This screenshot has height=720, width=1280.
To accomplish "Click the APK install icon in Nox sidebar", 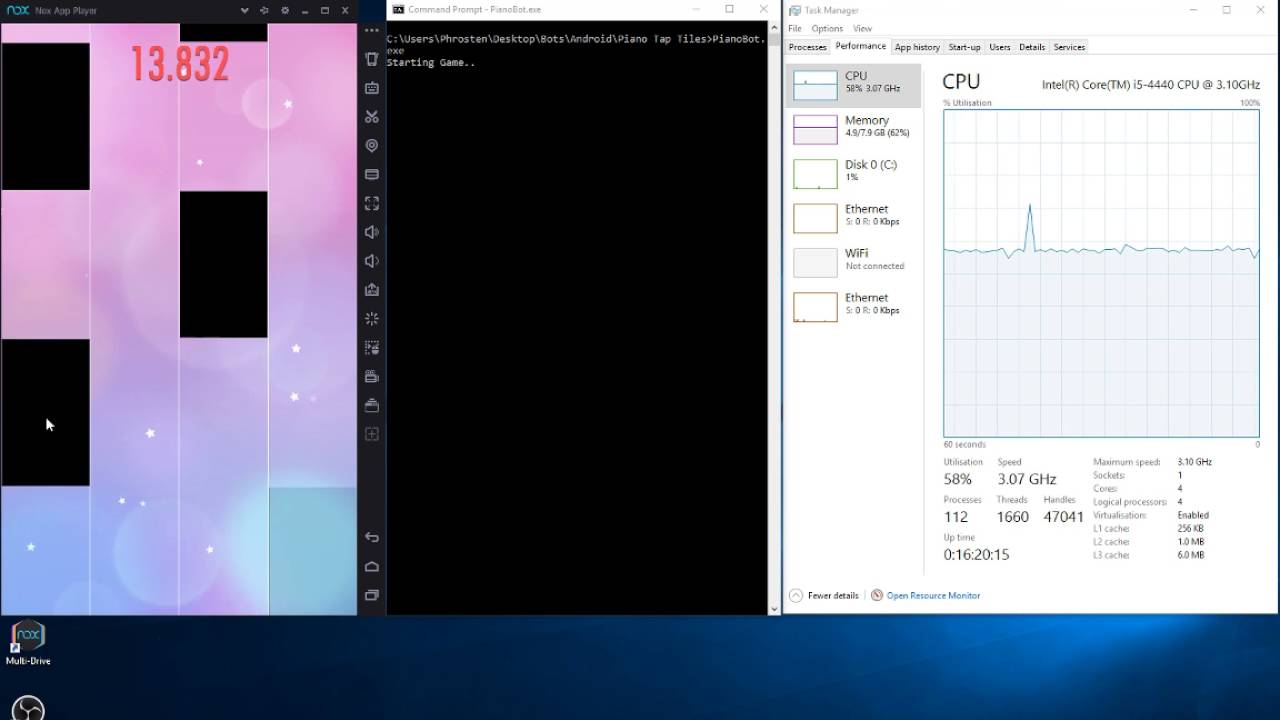I will tap(372, 290).
